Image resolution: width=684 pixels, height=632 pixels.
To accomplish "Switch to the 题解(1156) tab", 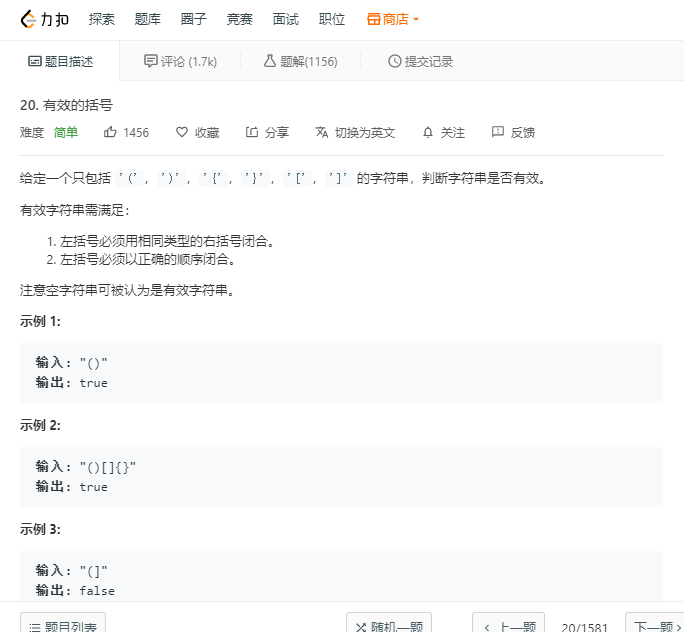I will tap(301, 61).
